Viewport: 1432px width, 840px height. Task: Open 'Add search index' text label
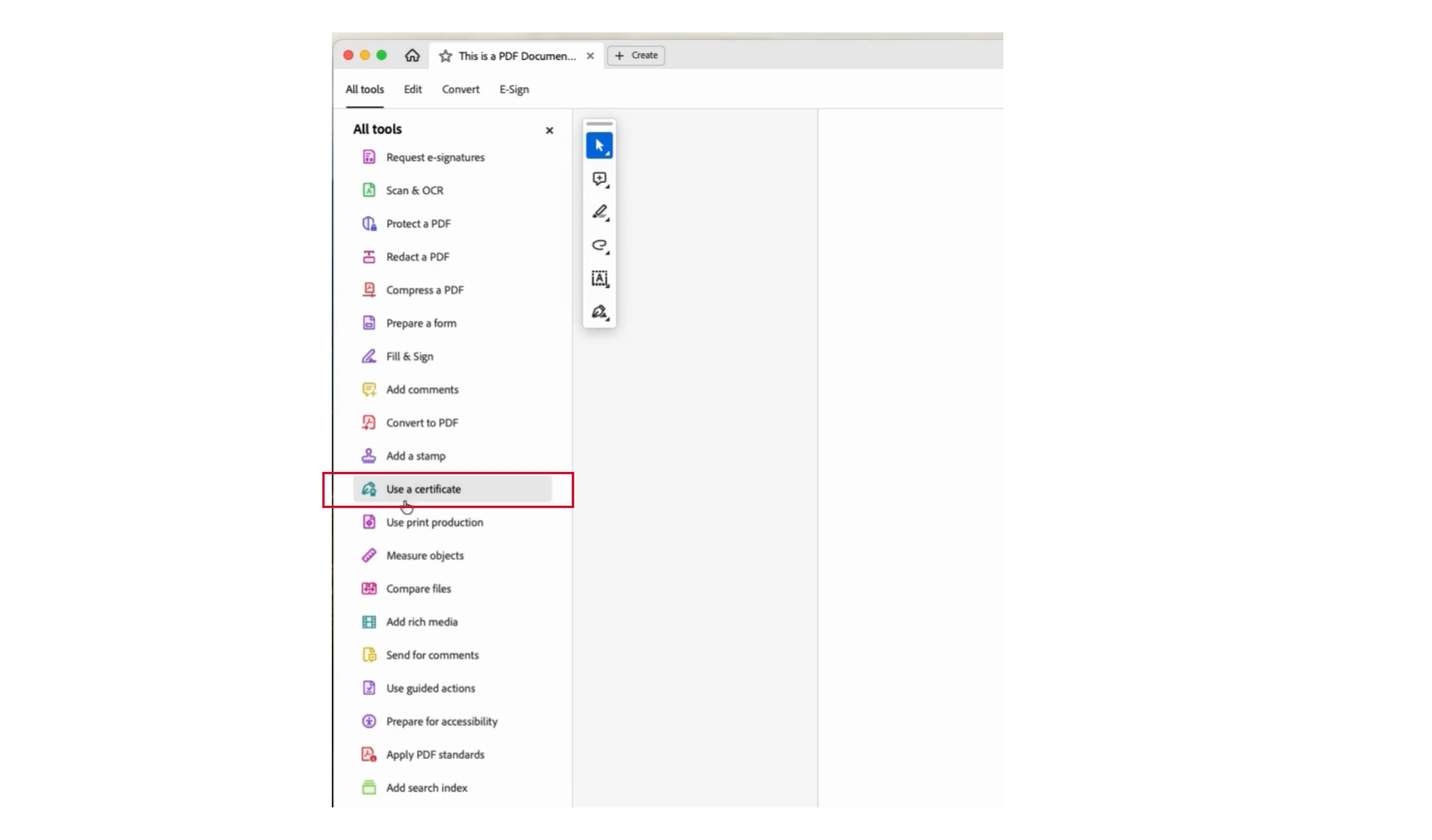click(427, 788)
